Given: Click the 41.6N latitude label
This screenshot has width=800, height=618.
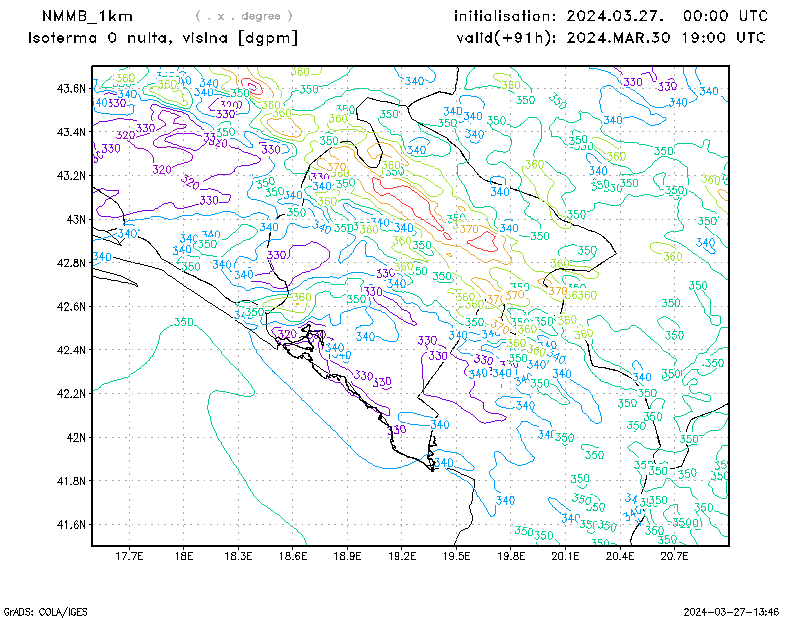Looking at the screenshot, I should coord(71,525).
